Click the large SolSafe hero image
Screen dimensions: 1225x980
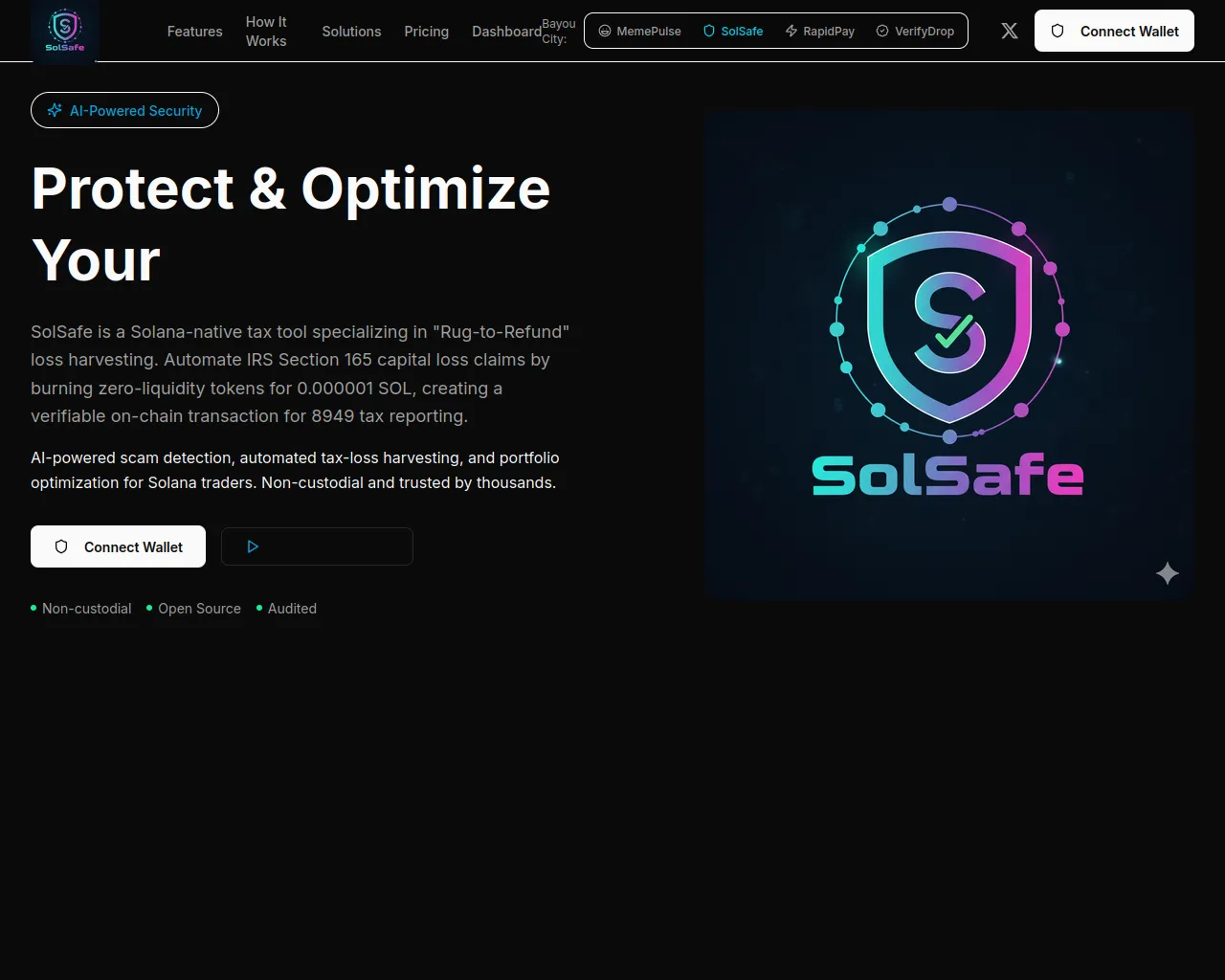click(x=948, y=355)
